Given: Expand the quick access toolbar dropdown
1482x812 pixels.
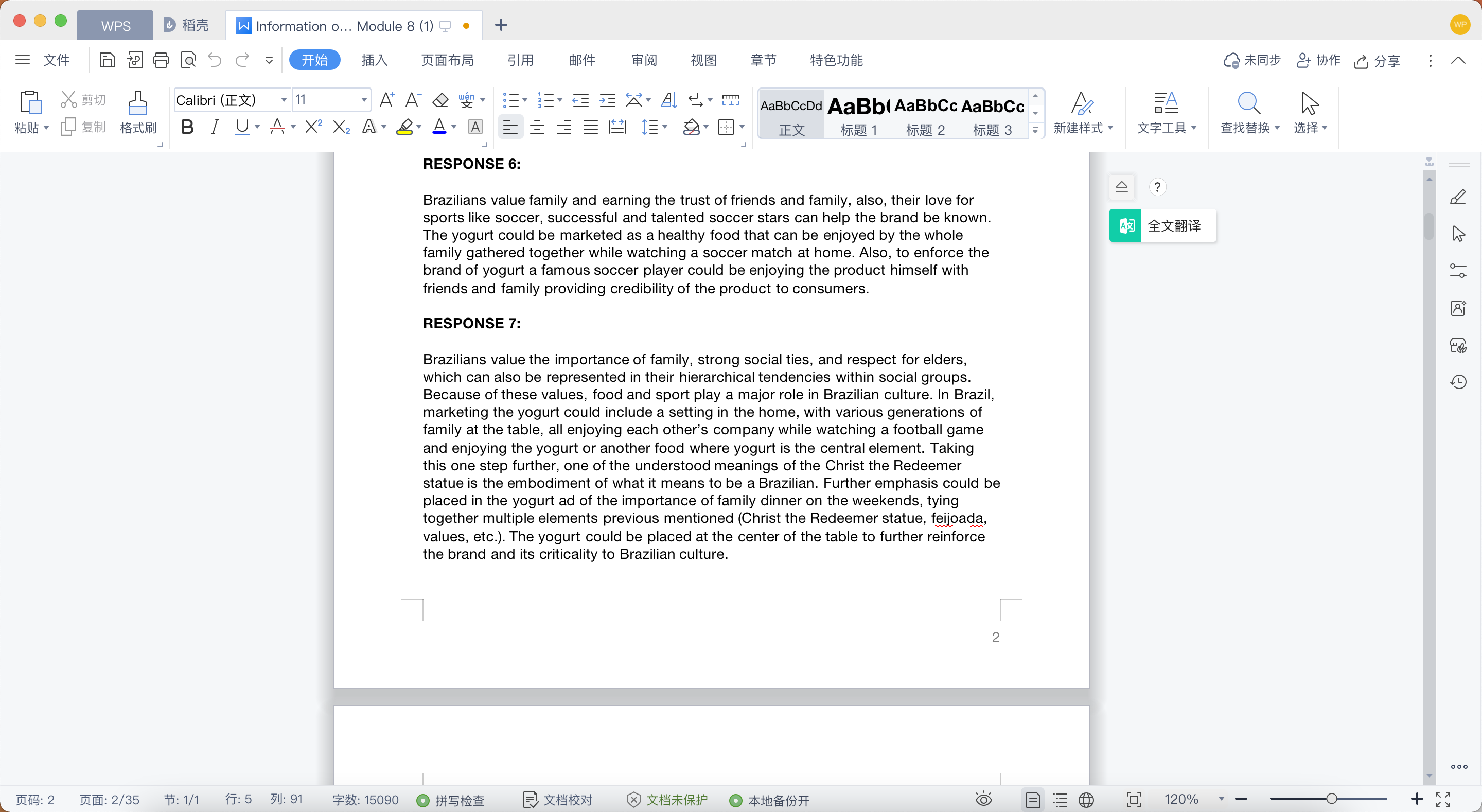Looking at the screenshot, I should click(269, 60).
